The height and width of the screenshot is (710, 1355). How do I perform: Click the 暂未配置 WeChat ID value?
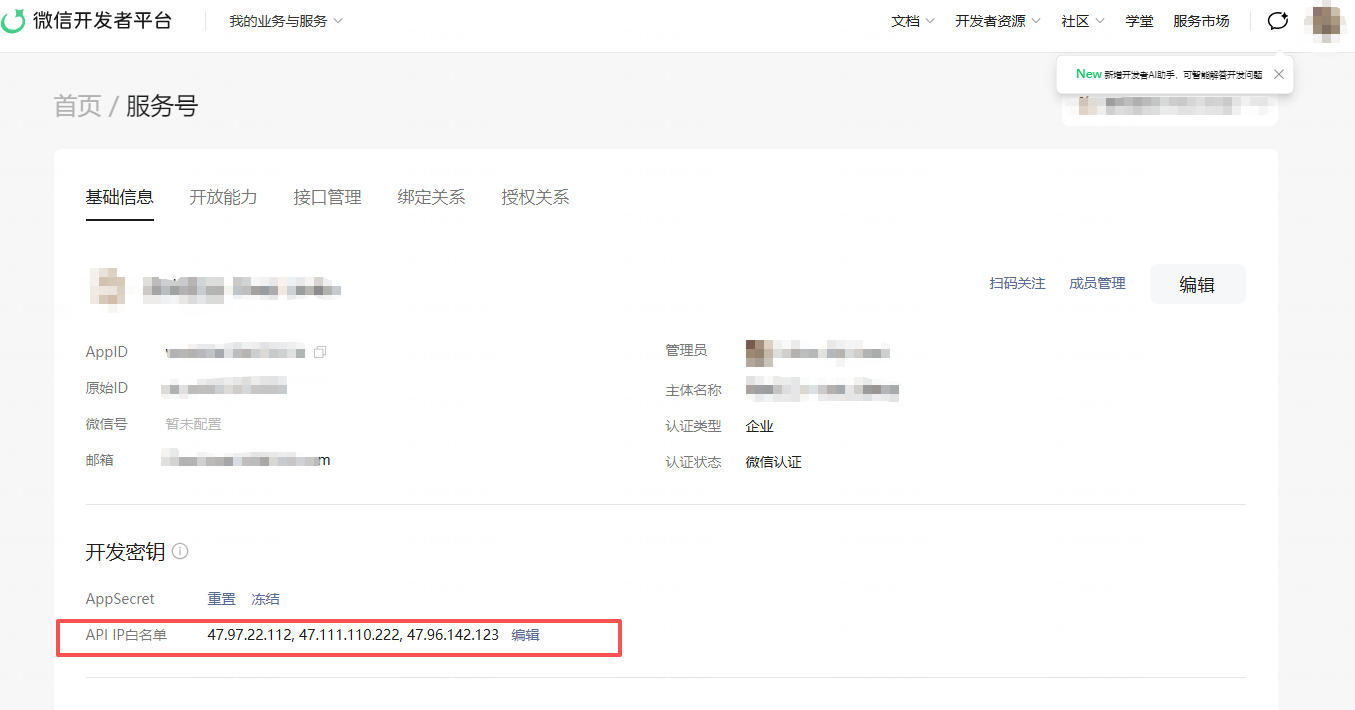[193, 424]
